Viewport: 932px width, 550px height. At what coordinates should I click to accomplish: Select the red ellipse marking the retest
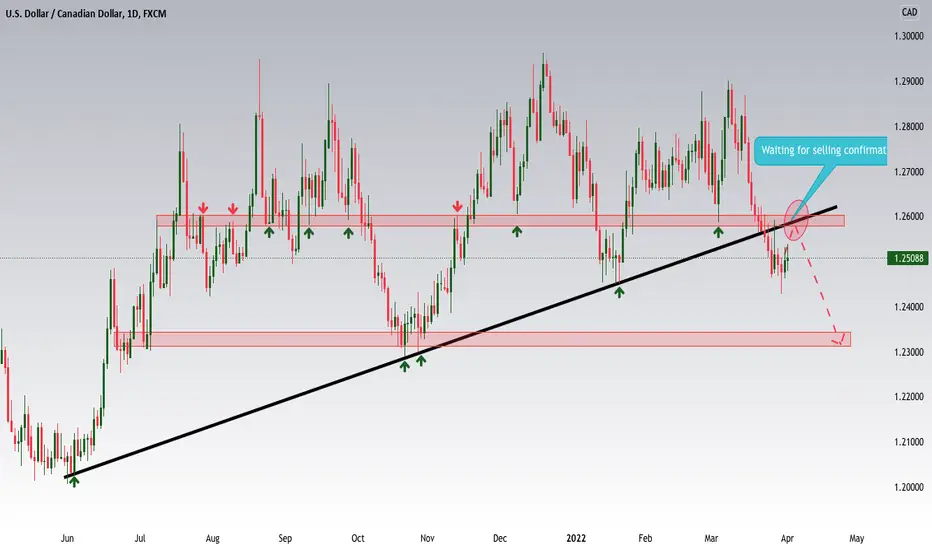796,221
